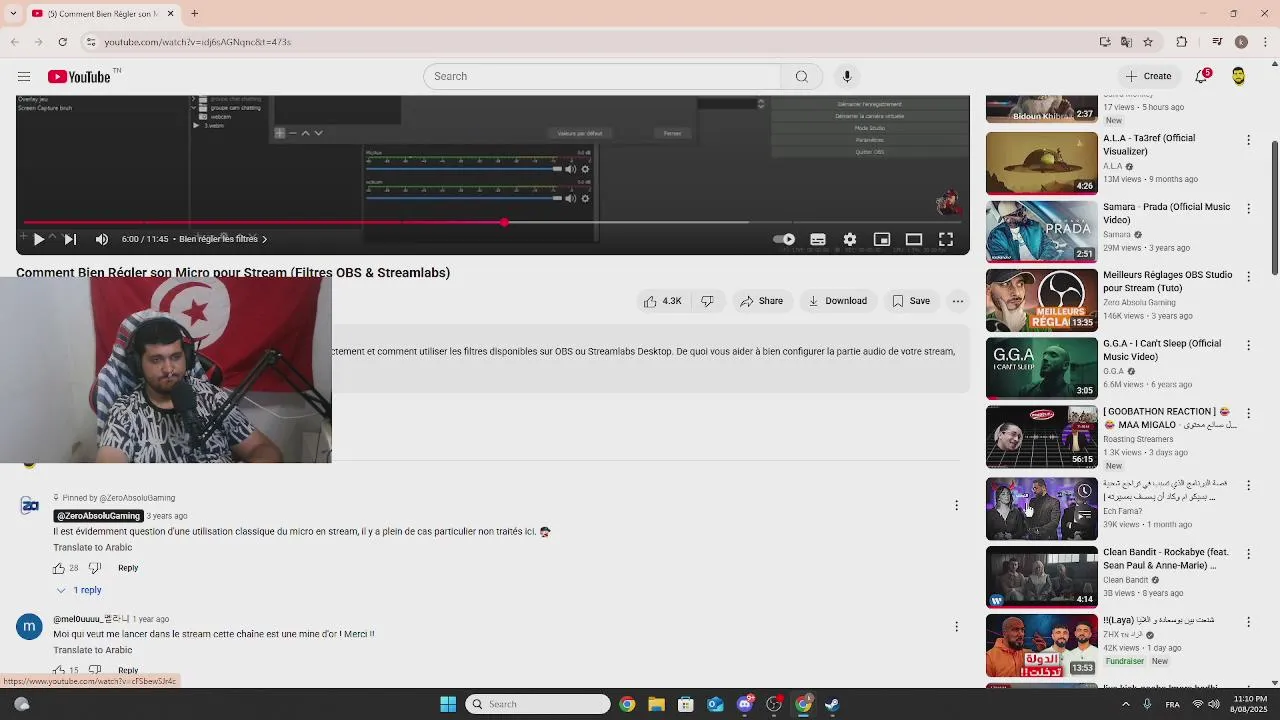
Task: Mute the video player volume
Action: pyautogui.click(x=102, y=239)
